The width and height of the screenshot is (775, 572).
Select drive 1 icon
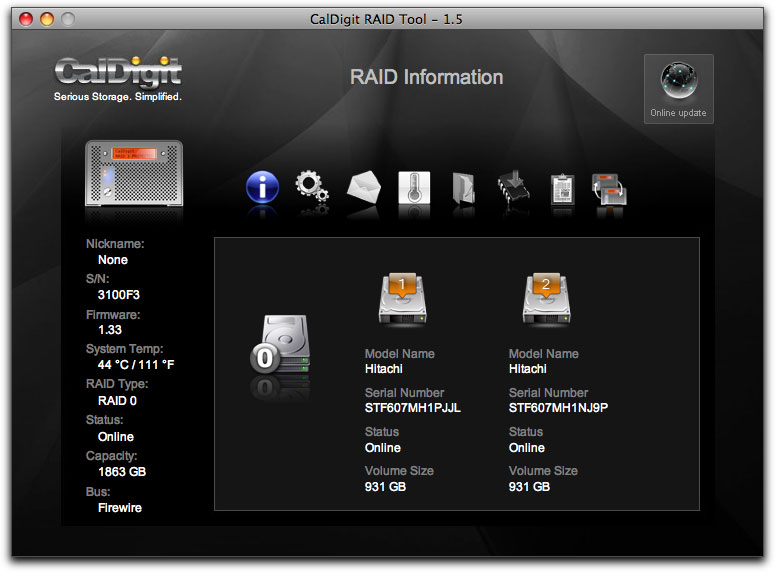403,299
